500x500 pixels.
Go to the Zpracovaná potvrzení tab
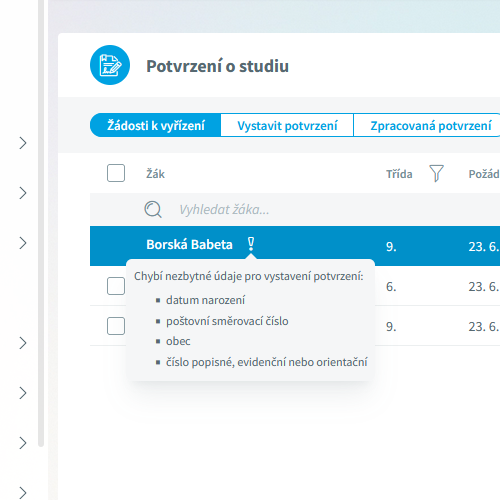pos(430,125)
